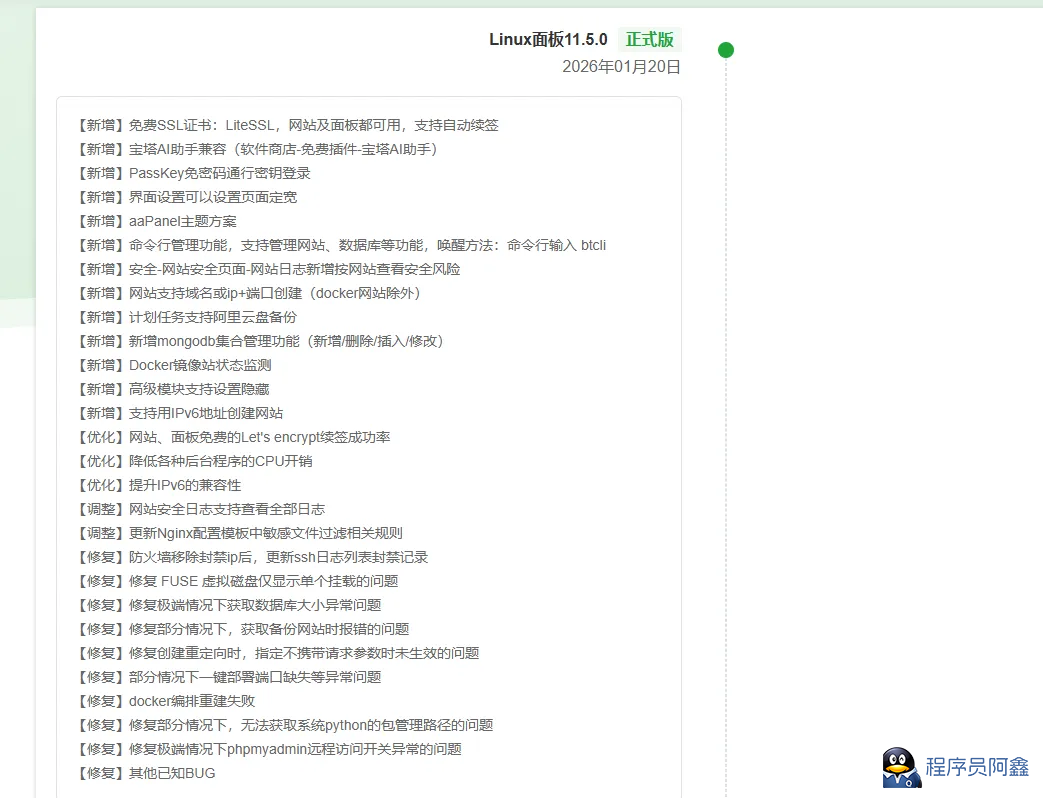This screenshot has width=1043, height=798.
Task: Click the green timeline dot marker
Action: pos(726,50)
